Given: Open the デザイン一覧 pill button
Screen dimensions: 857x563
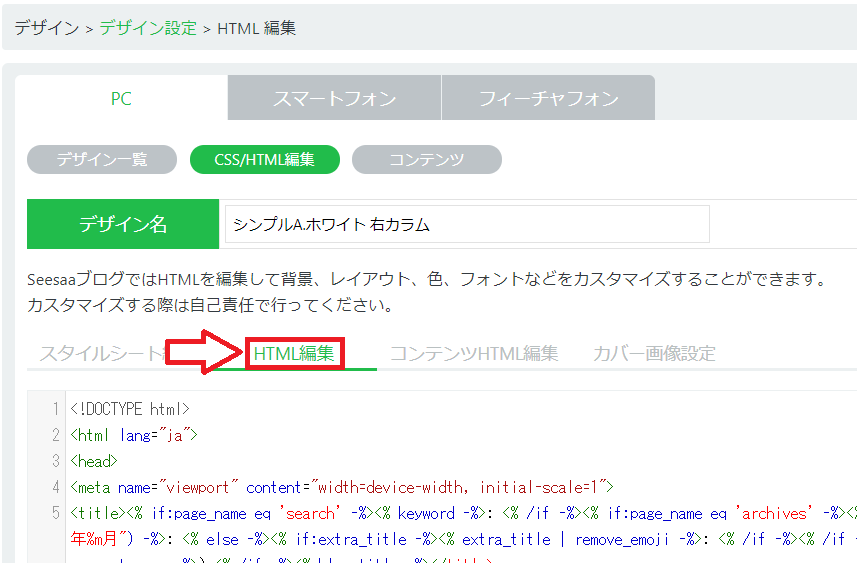Looking at the screenshot, I should [x=102, y=160].
